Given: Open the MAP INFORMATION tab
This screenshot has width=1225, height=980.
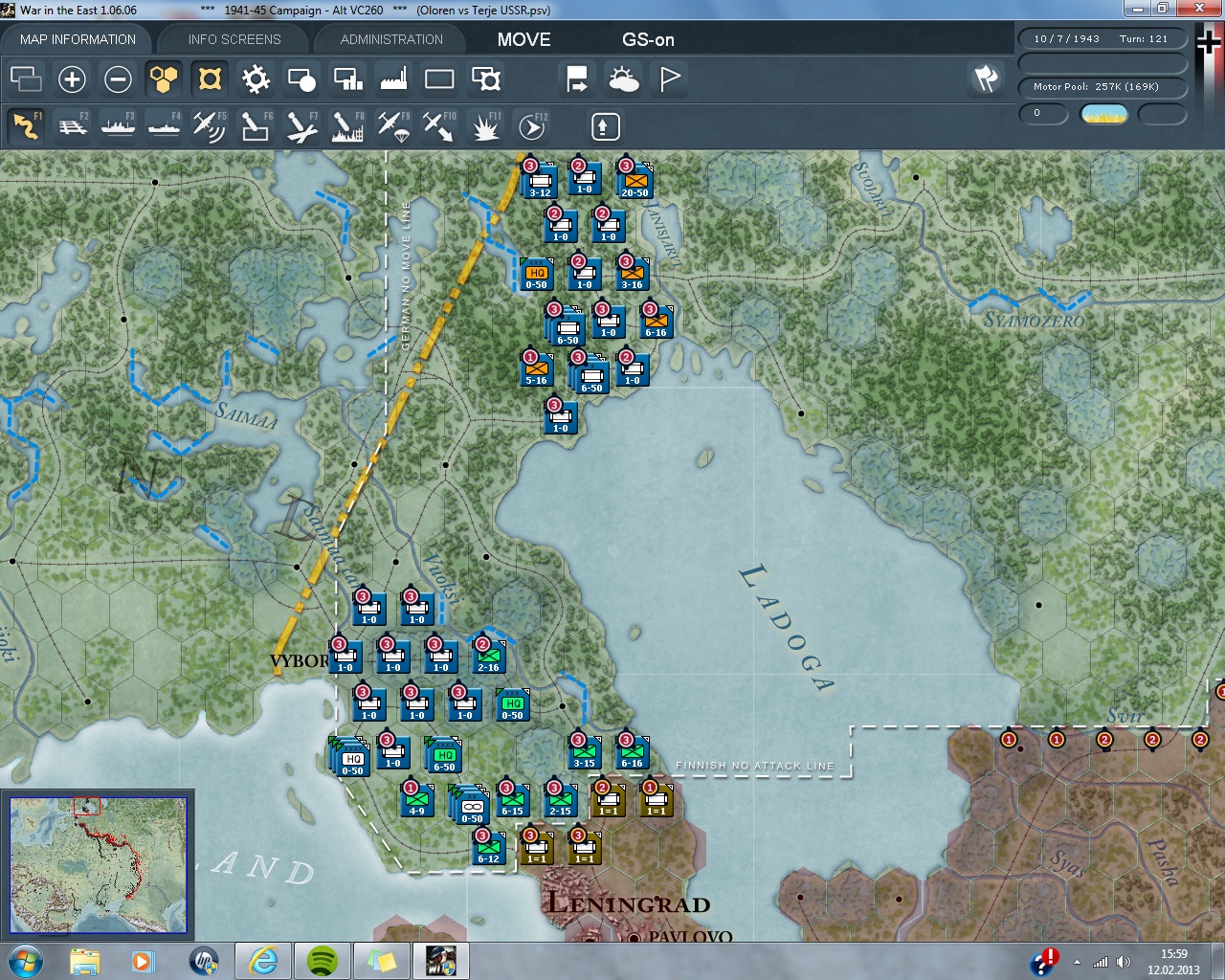Looking at the screenshot, I should click(78, 39).
